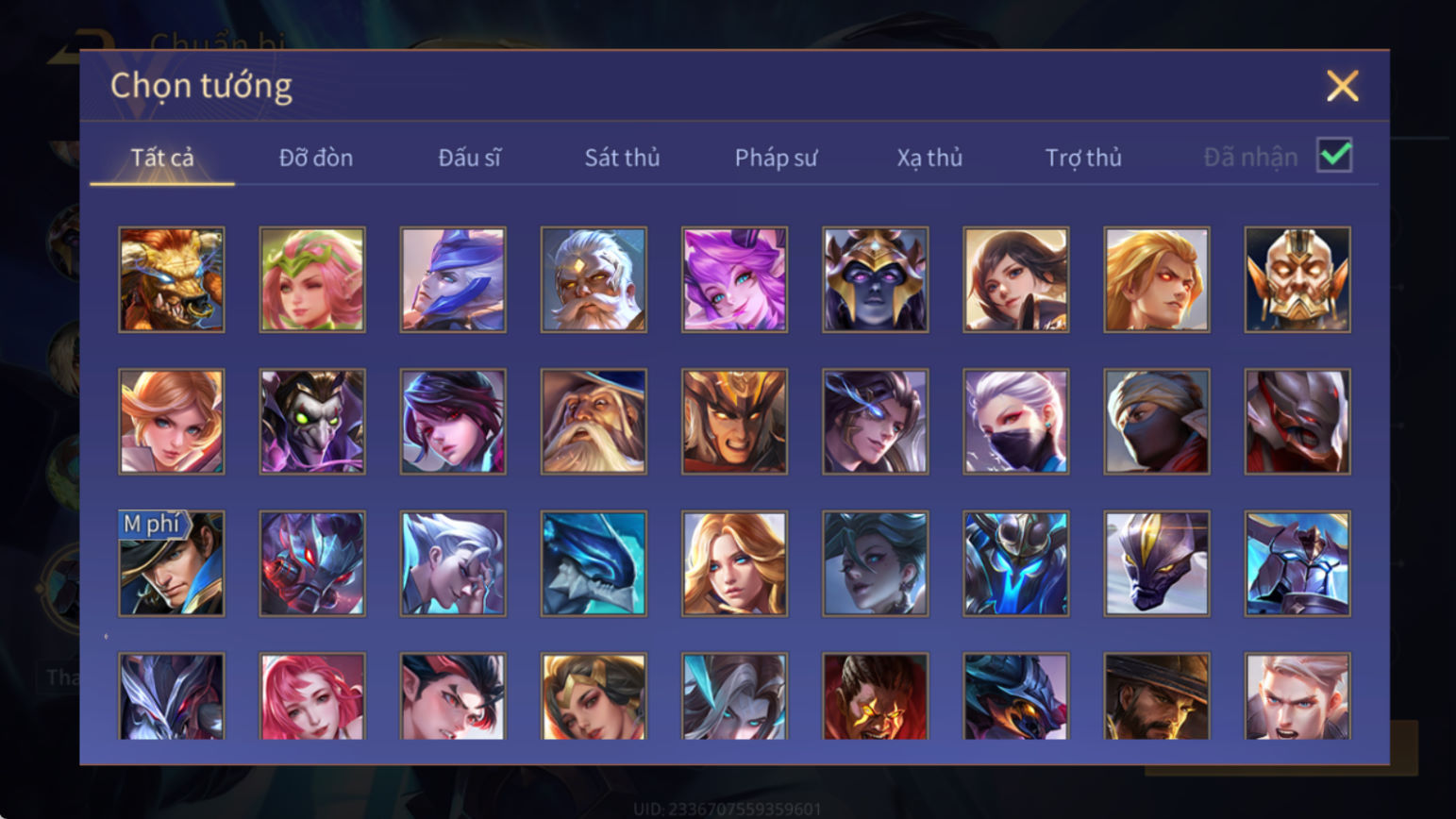Pick the pink-haired elf with leaf crown
The height and width of the screenshot is (819, 1456).
[312, 279]
